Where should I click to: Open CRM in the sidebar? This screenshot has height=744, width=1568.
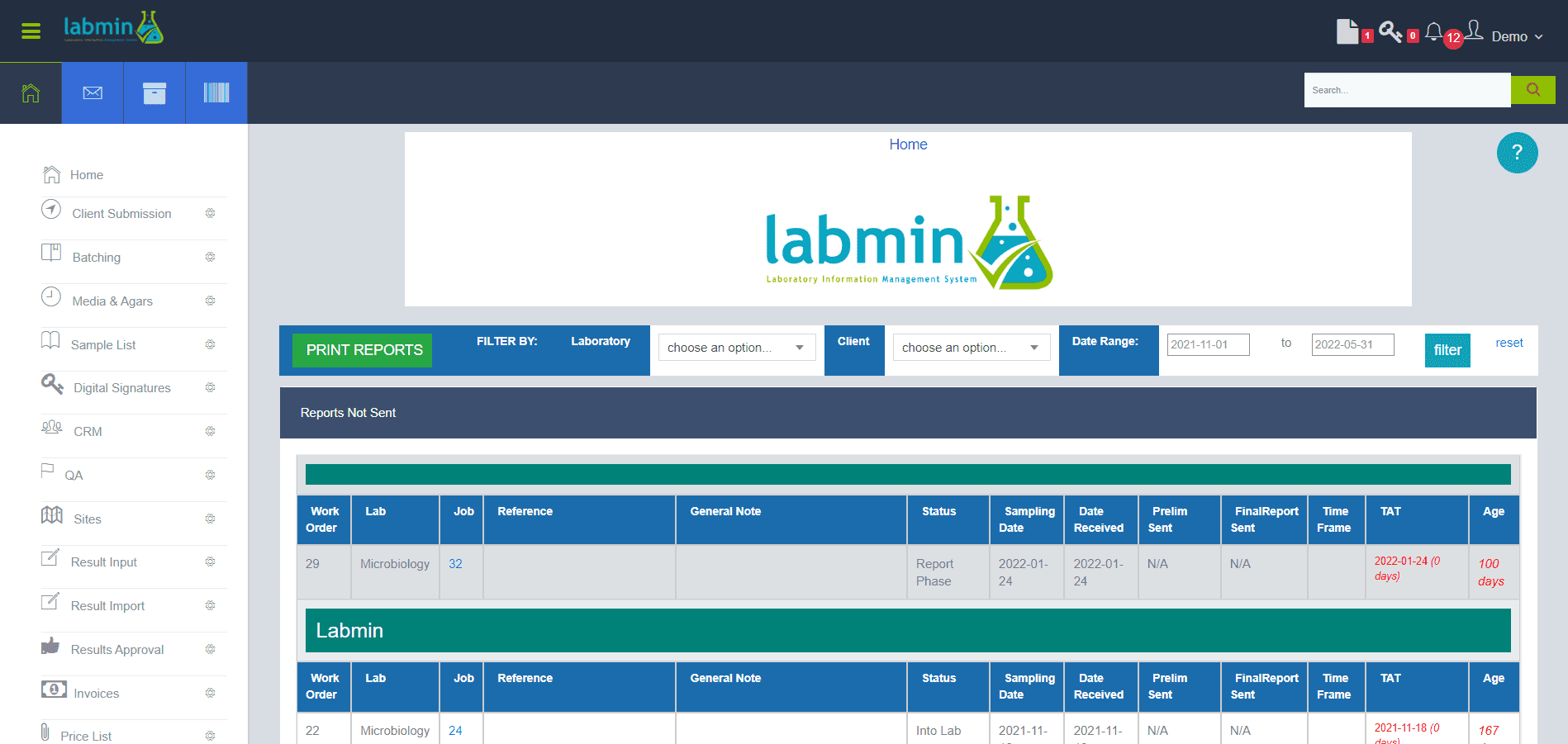[x=88, y=432]
